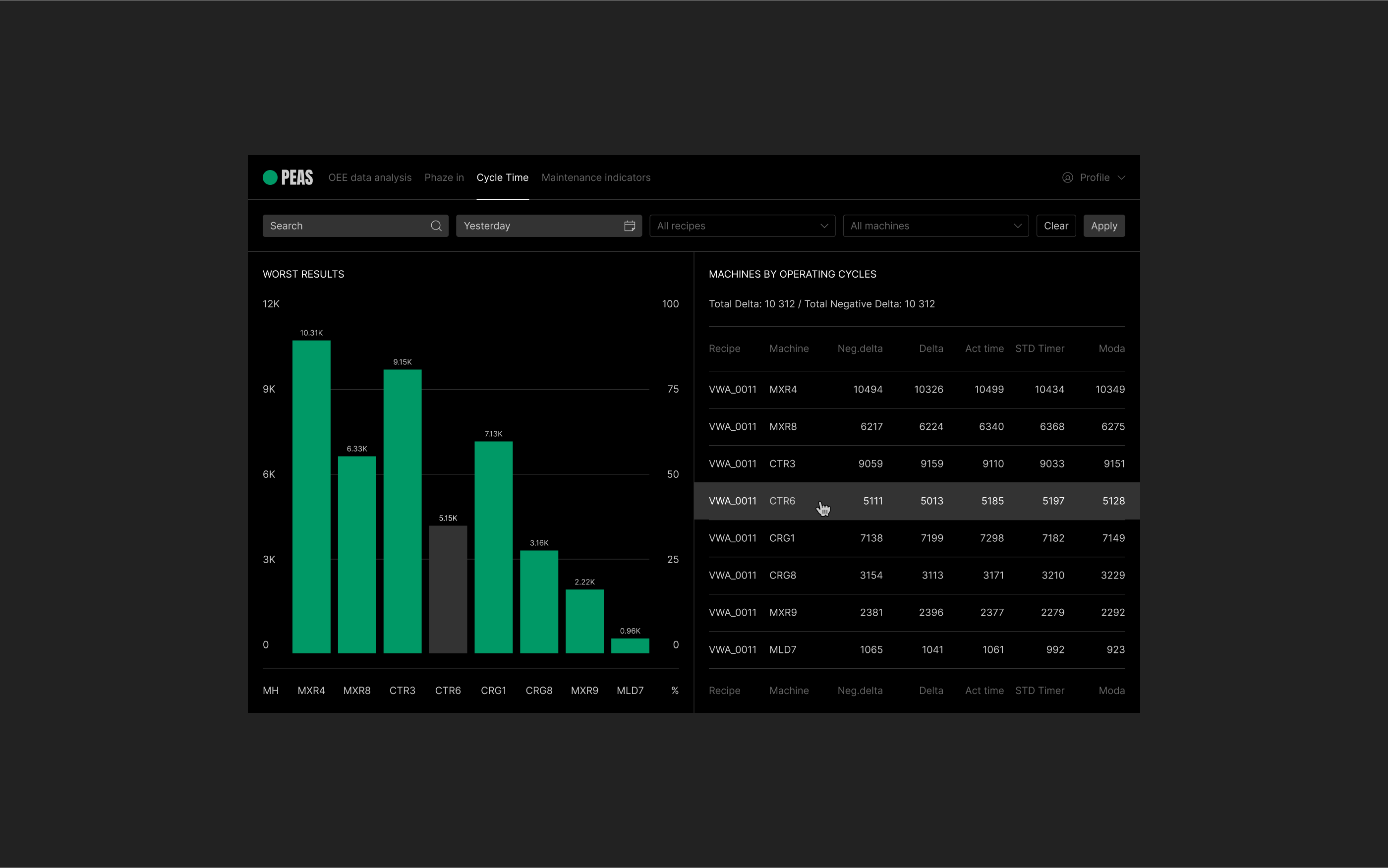The width and height of the screenshot is (1388, 868).
Task: Open the calendar date picker icon
Action: 629,226
